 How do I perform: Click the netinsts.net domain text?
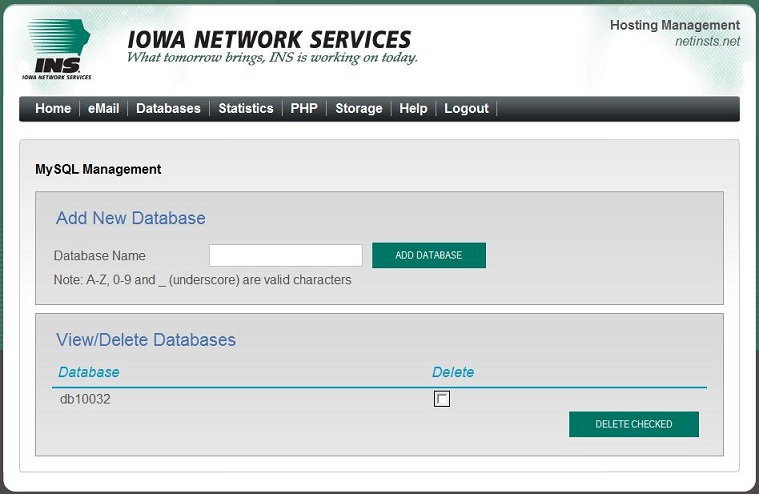(x=707, y=42)
